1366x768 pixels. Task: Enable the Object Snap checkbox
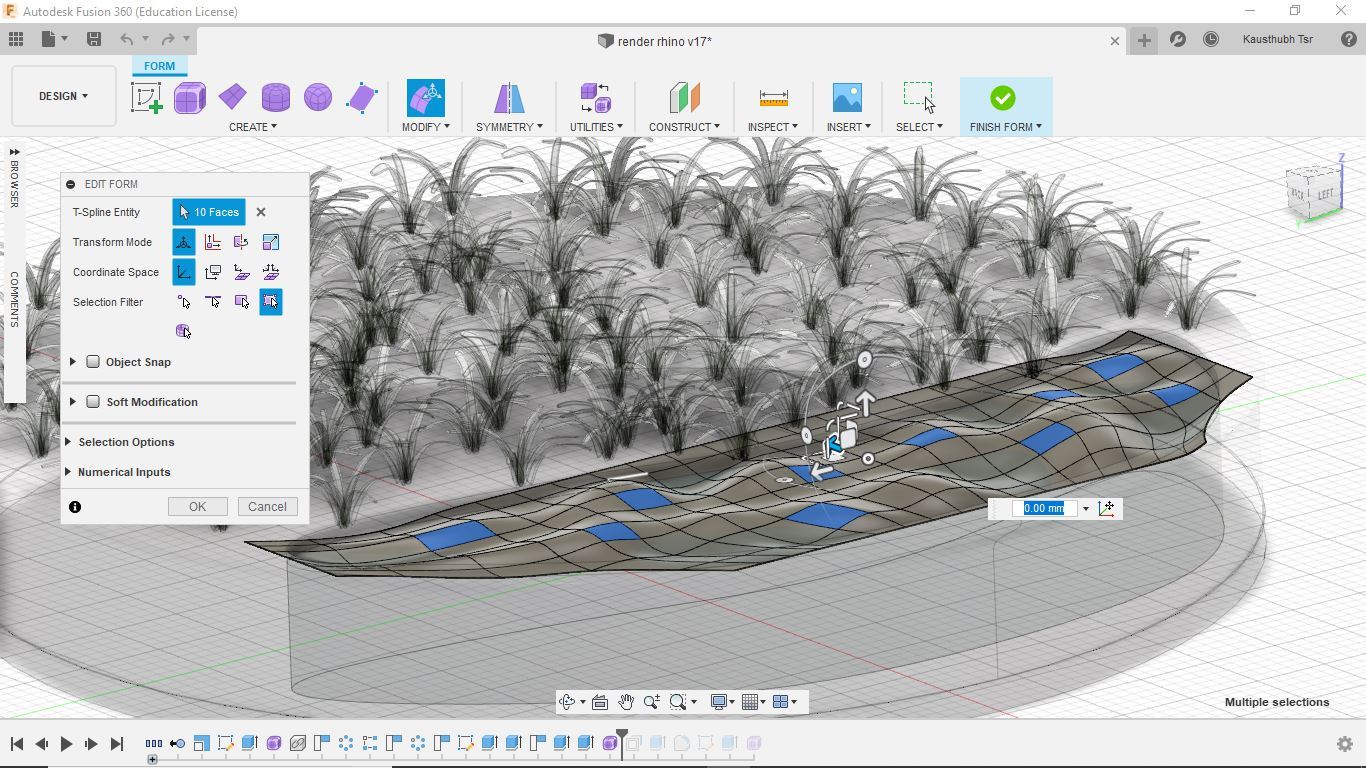pyautogui.click(x=93, y=362)
